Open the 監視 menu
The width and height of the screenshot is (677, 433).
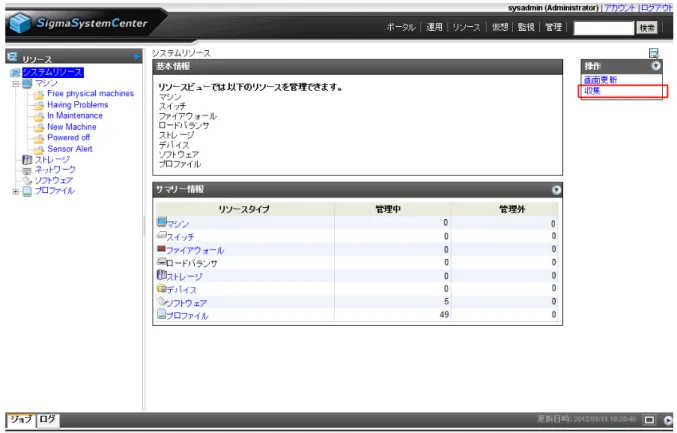(x=526, y=27)
